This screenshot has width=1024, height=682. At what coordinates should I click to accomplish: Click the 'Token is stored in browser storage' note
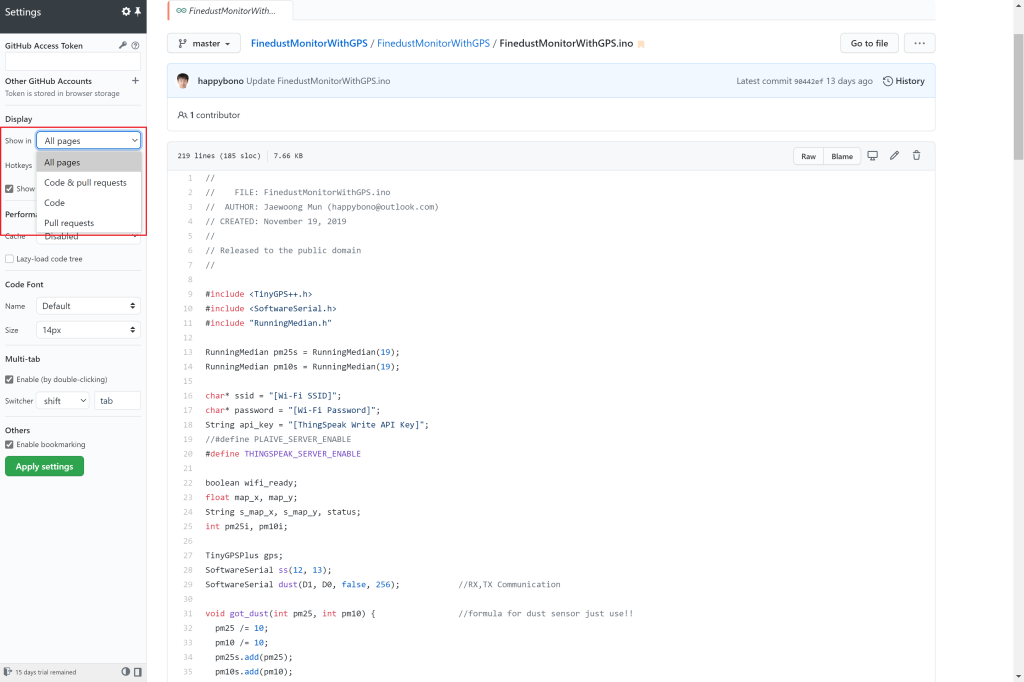(62, 93)
